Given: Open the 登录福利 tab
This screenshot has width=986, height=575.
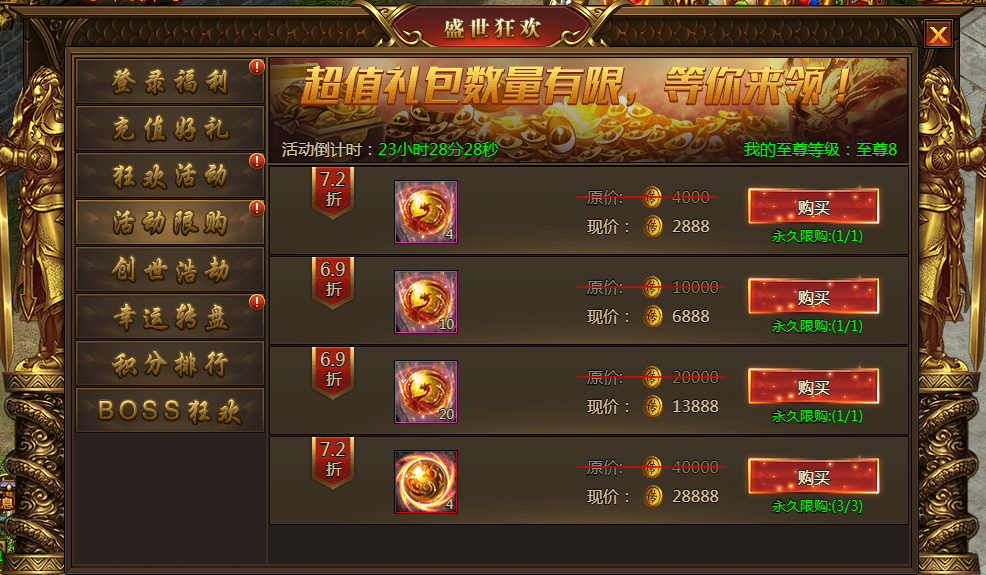Looking at the screenshot, I should pyautogui.click(x=170, y=81).
